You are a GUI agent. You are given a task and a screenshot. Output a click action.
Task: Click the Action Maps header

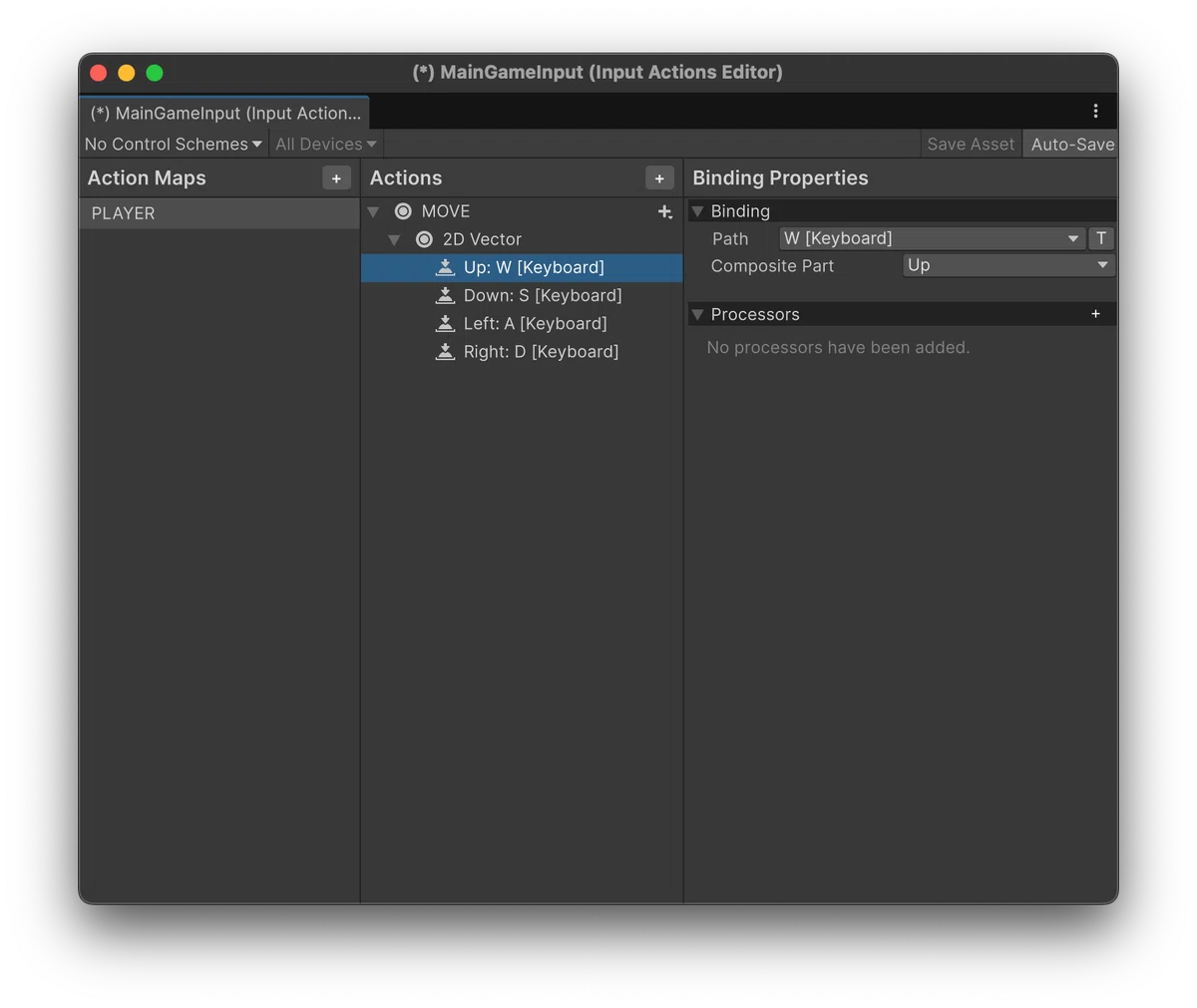click(x=147, y=177)
